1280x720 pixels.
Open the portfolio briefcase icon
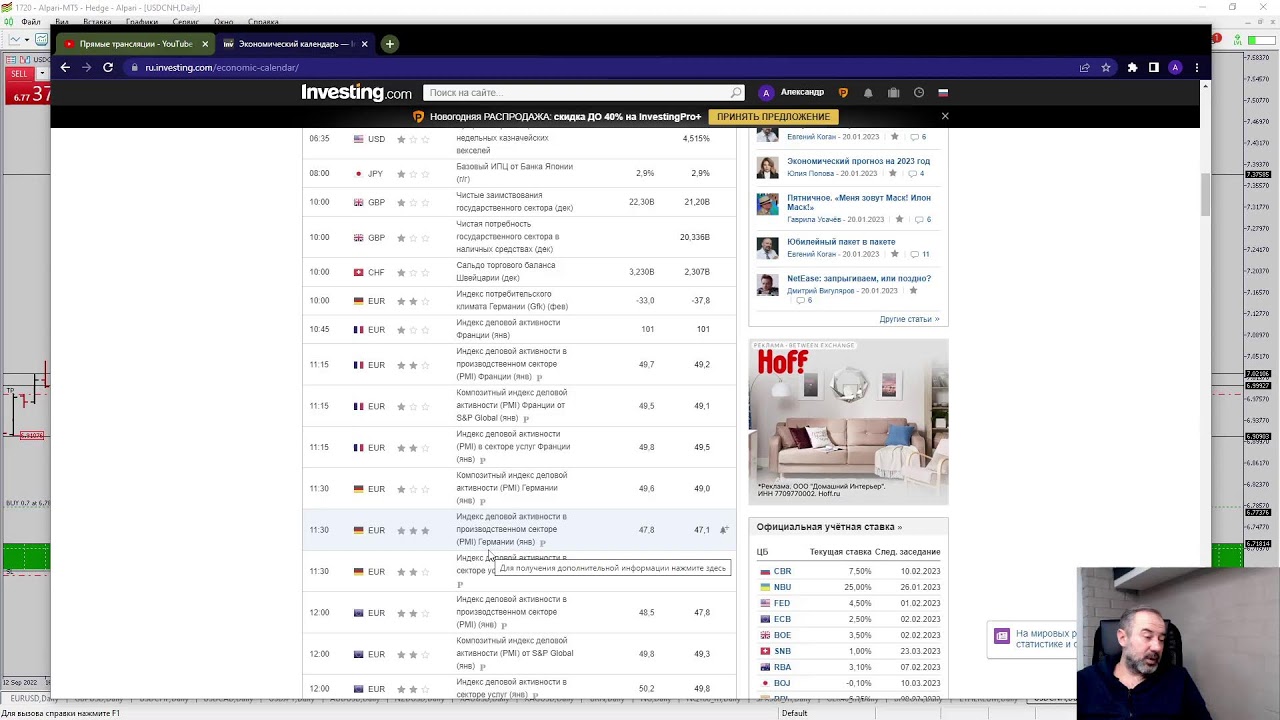(x=893, y=92)
